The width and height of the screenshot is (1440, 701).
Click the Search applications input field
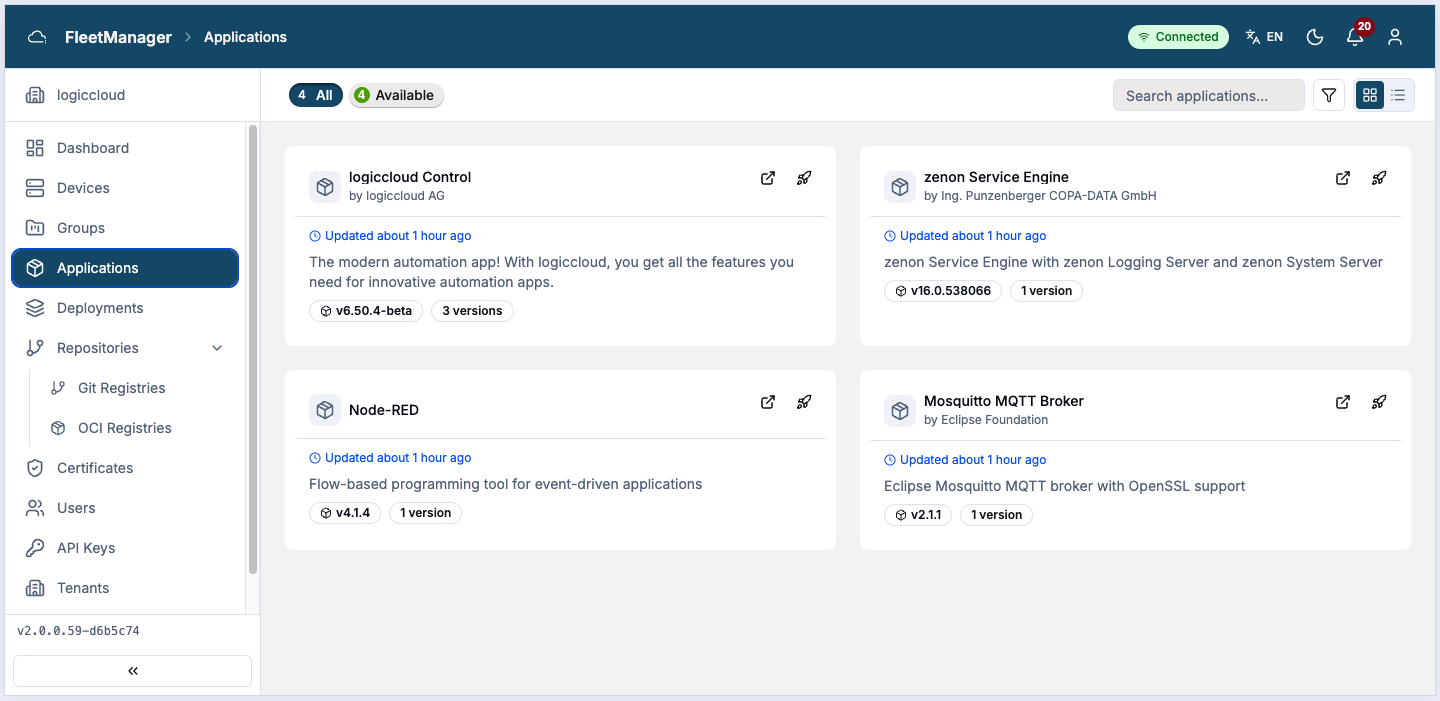pyautogui.click(x=1208, y=95)
